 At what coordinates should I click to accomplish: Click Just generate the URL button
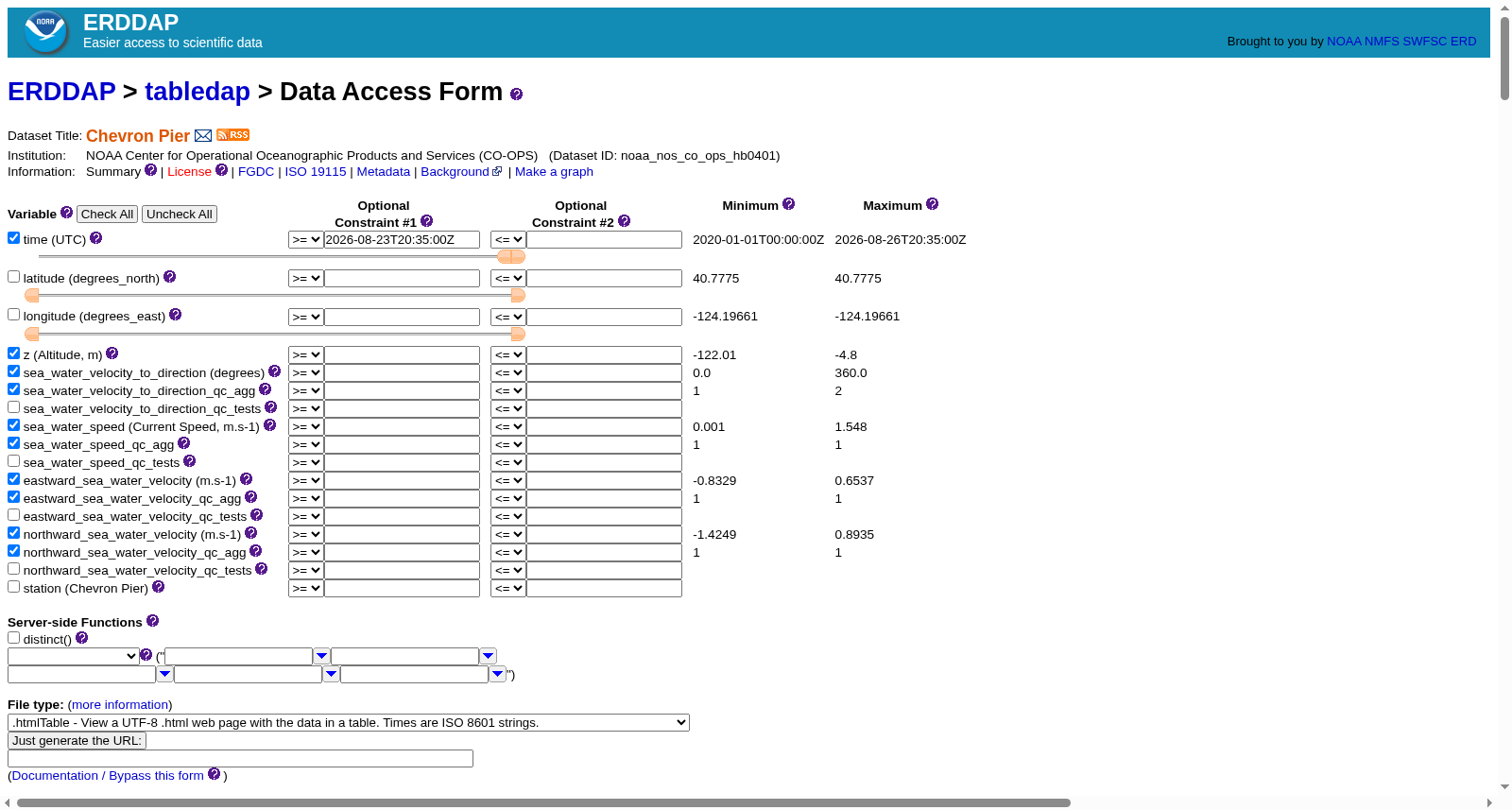(x=77, y=741)
